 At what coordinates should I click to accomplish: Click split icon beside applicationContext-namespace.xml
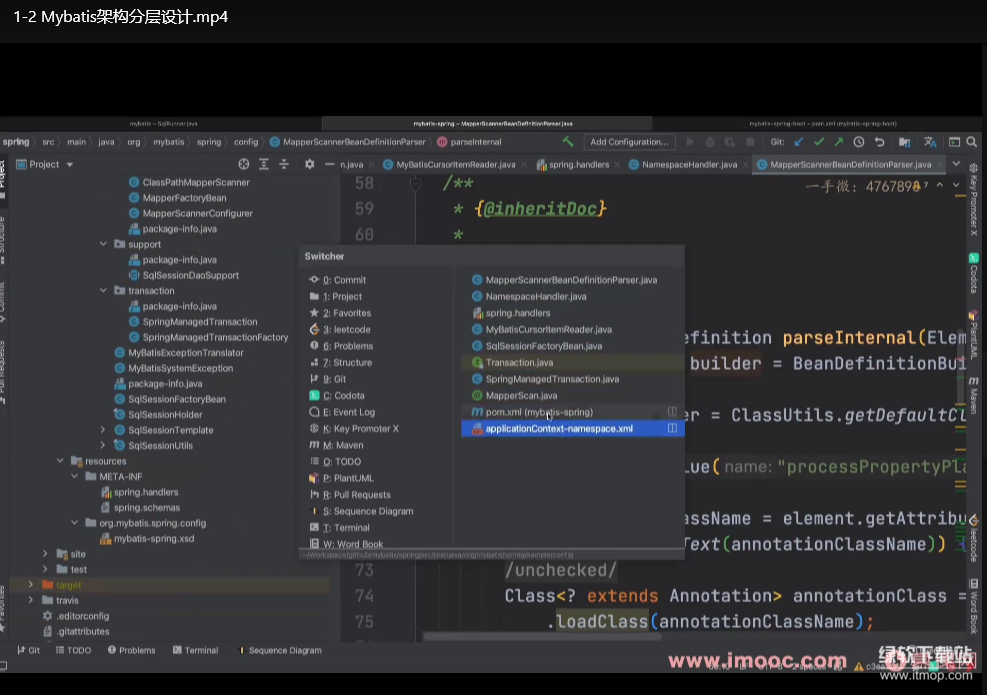click(672, 429)
